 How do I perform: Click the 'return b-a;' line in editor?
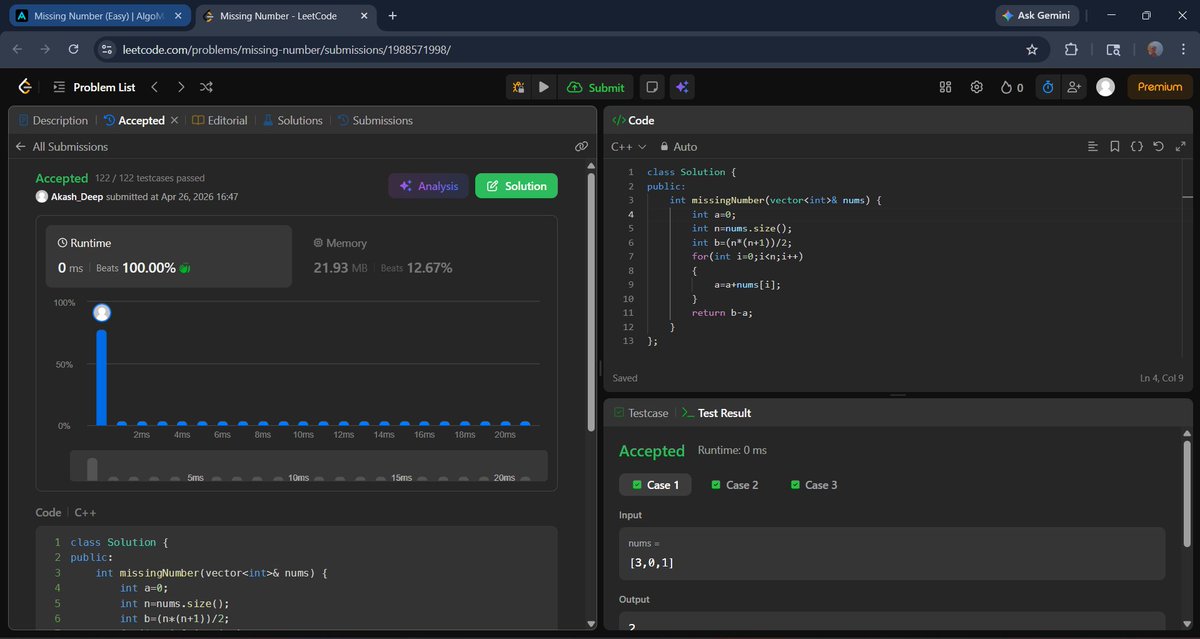pos(722,313)
